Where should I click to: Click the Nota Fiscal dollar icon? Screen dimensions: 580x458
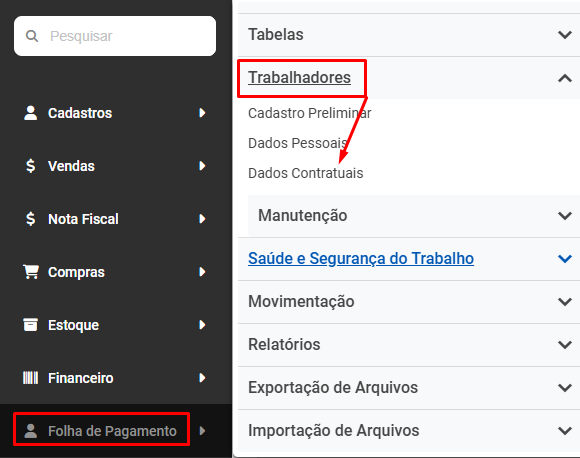tap(31, 219)
